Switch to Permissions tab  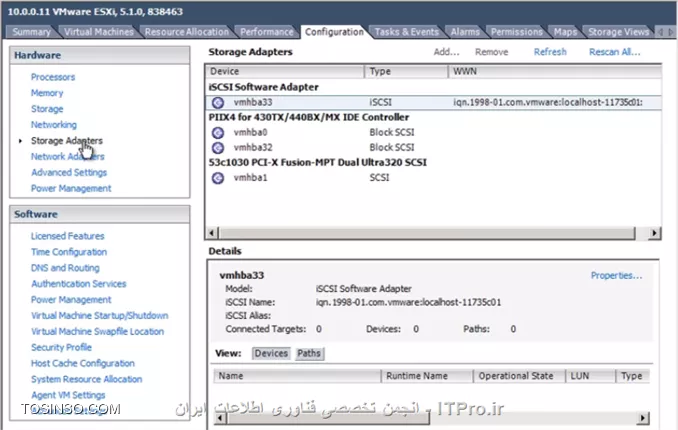point(516,32)
